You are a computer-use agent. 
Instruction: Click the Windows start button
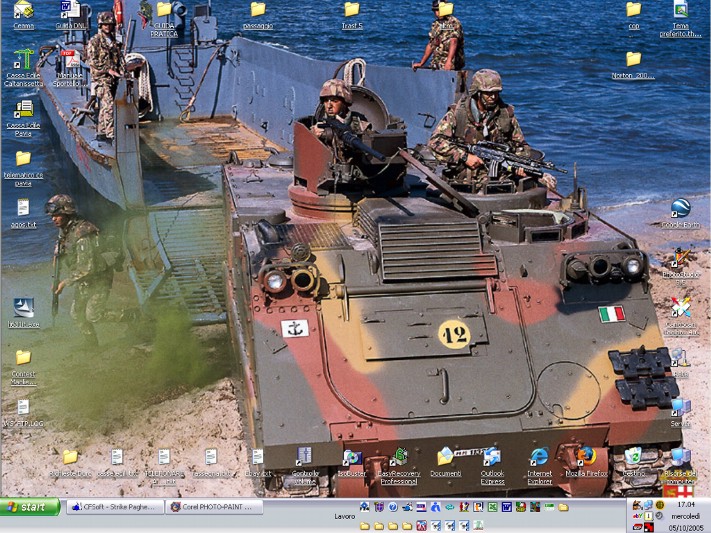point(30,507)
